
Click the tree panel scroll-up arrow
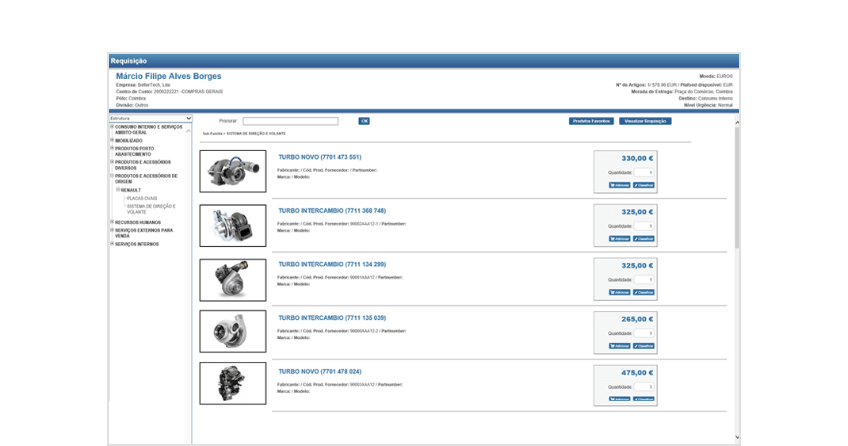point(189,131)
